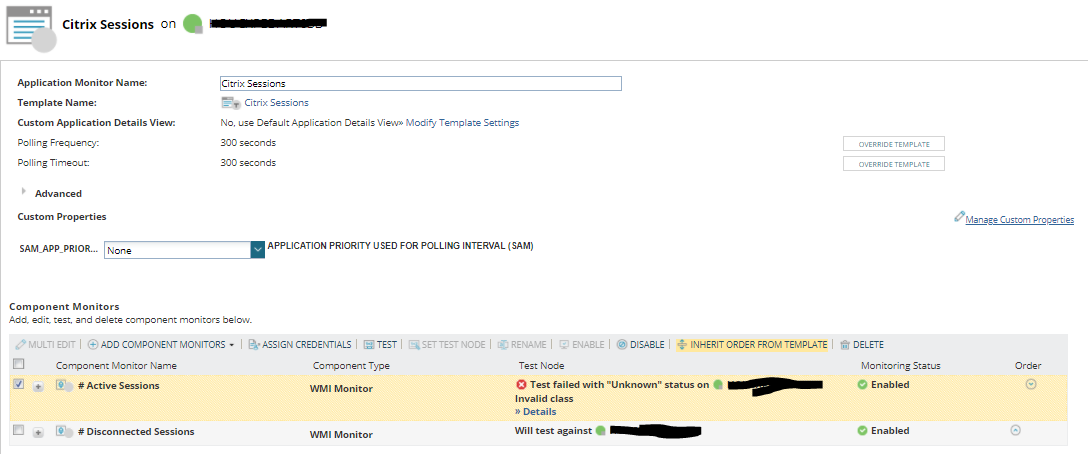
Task: Click green Enabled check icon for # Disconnected Sessions
Action: point(862,430)
